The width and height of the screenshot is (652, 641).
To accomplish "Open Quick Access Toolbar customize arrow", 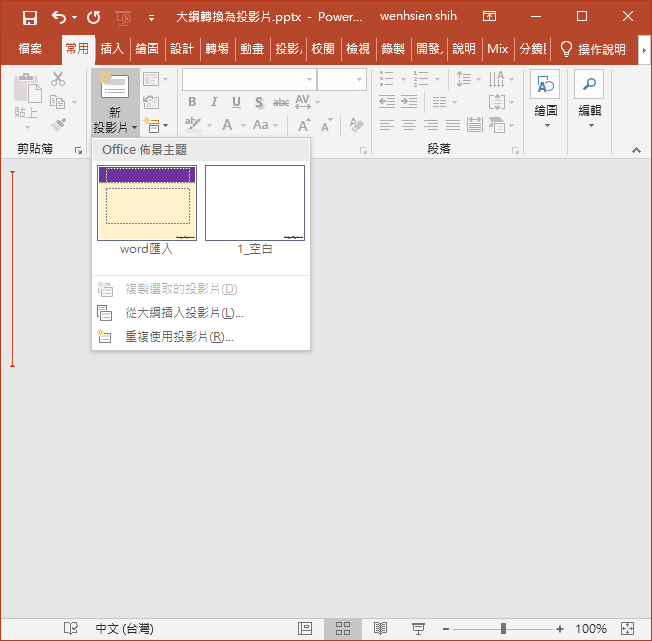I will click(x=151, y=18).
